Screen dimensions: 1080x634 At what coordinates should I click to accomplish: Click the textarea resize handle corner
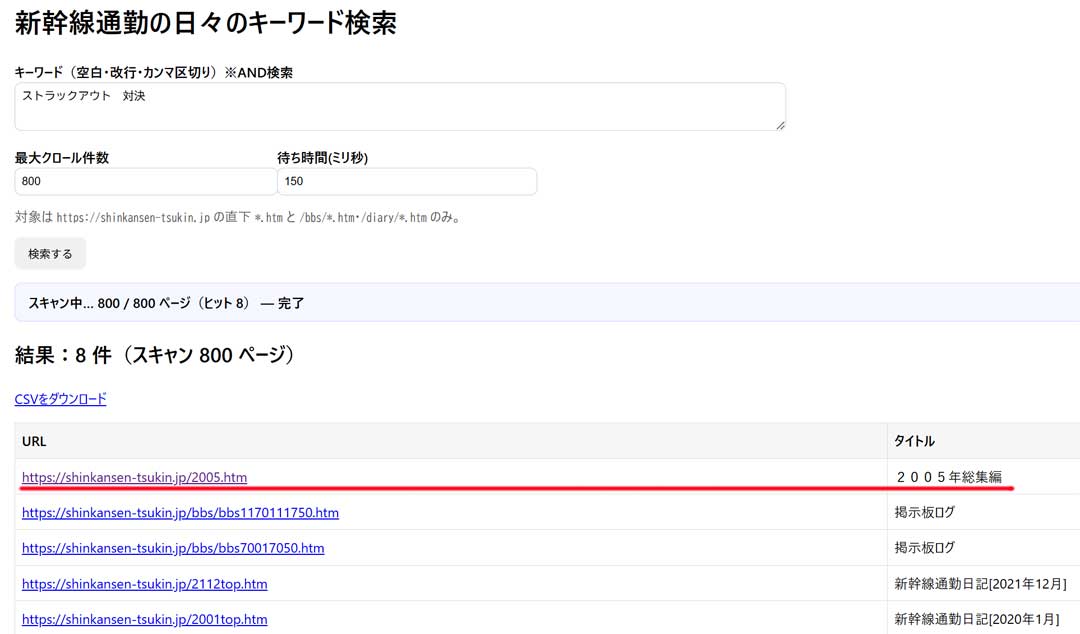780,124
